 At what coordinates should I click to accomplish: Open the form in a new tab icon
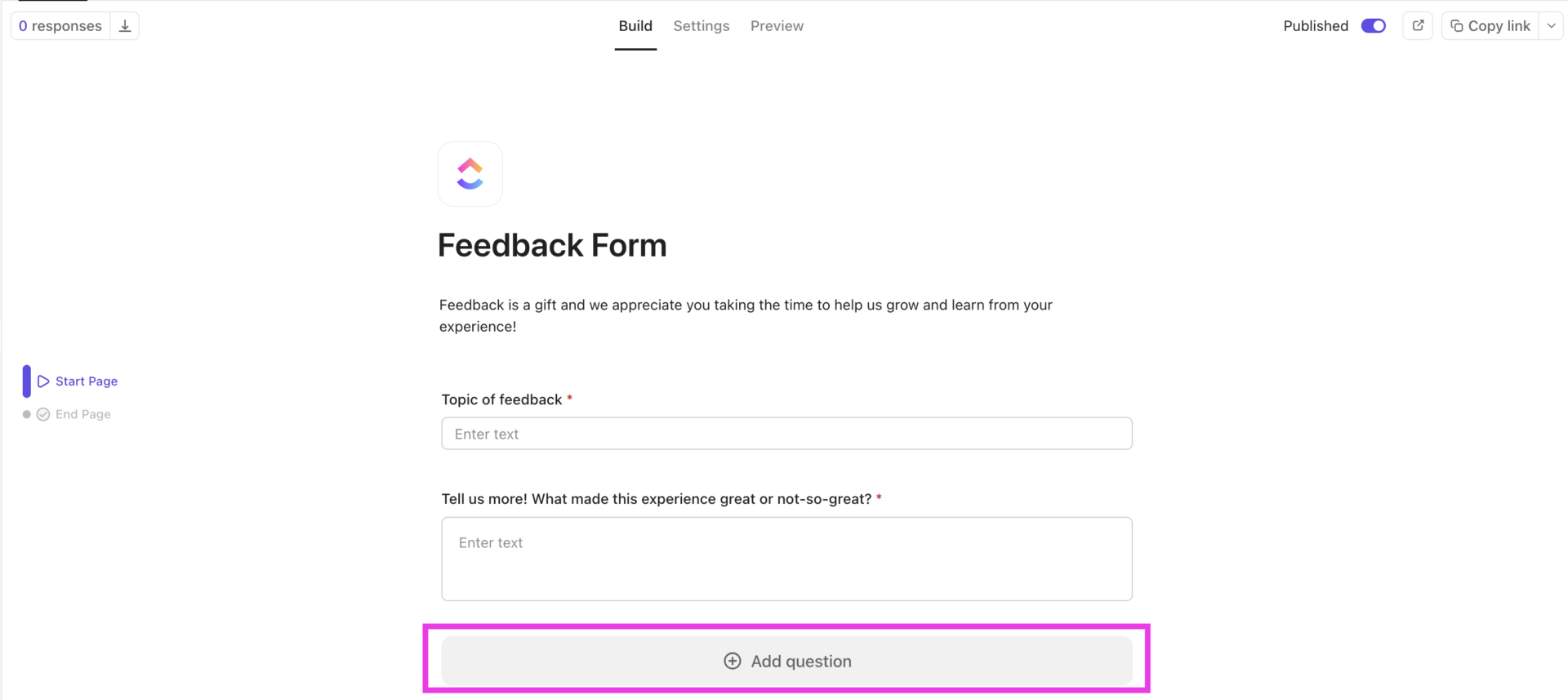click(x=1417, y=25)
